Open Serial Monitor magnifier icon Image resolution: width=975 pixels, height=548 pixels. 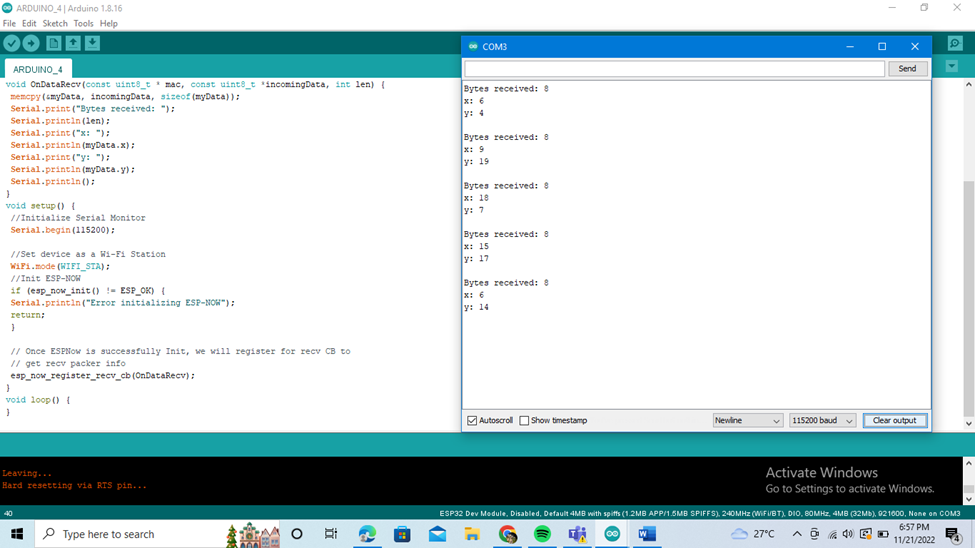[x=955, y=43]
